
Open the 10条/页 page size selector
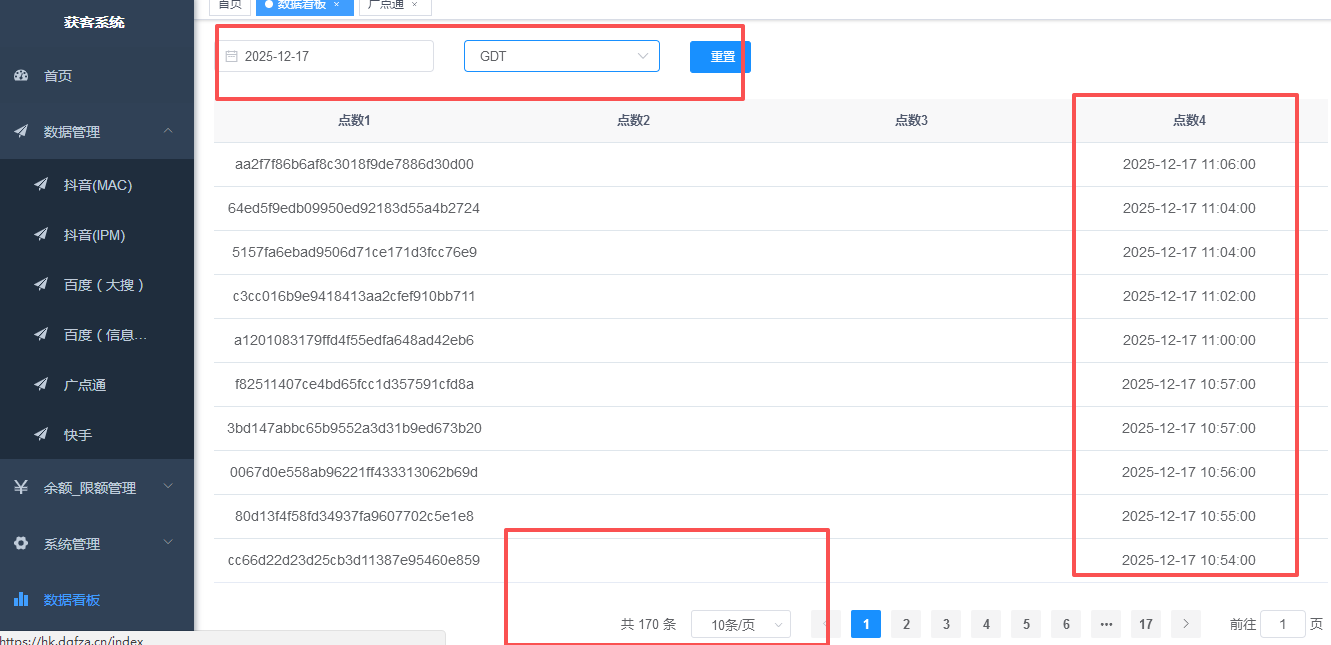click(740, 625)
